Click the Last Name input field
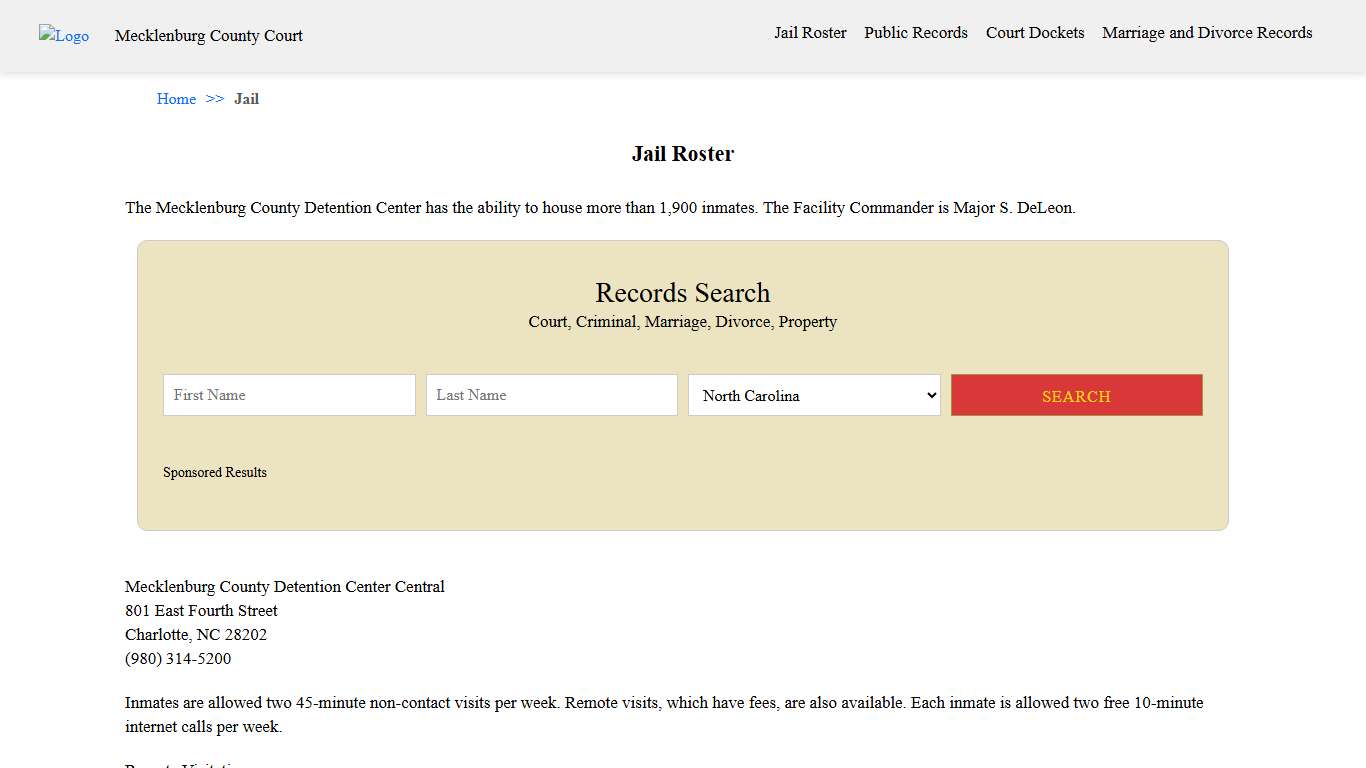 (x=551, y=395)
